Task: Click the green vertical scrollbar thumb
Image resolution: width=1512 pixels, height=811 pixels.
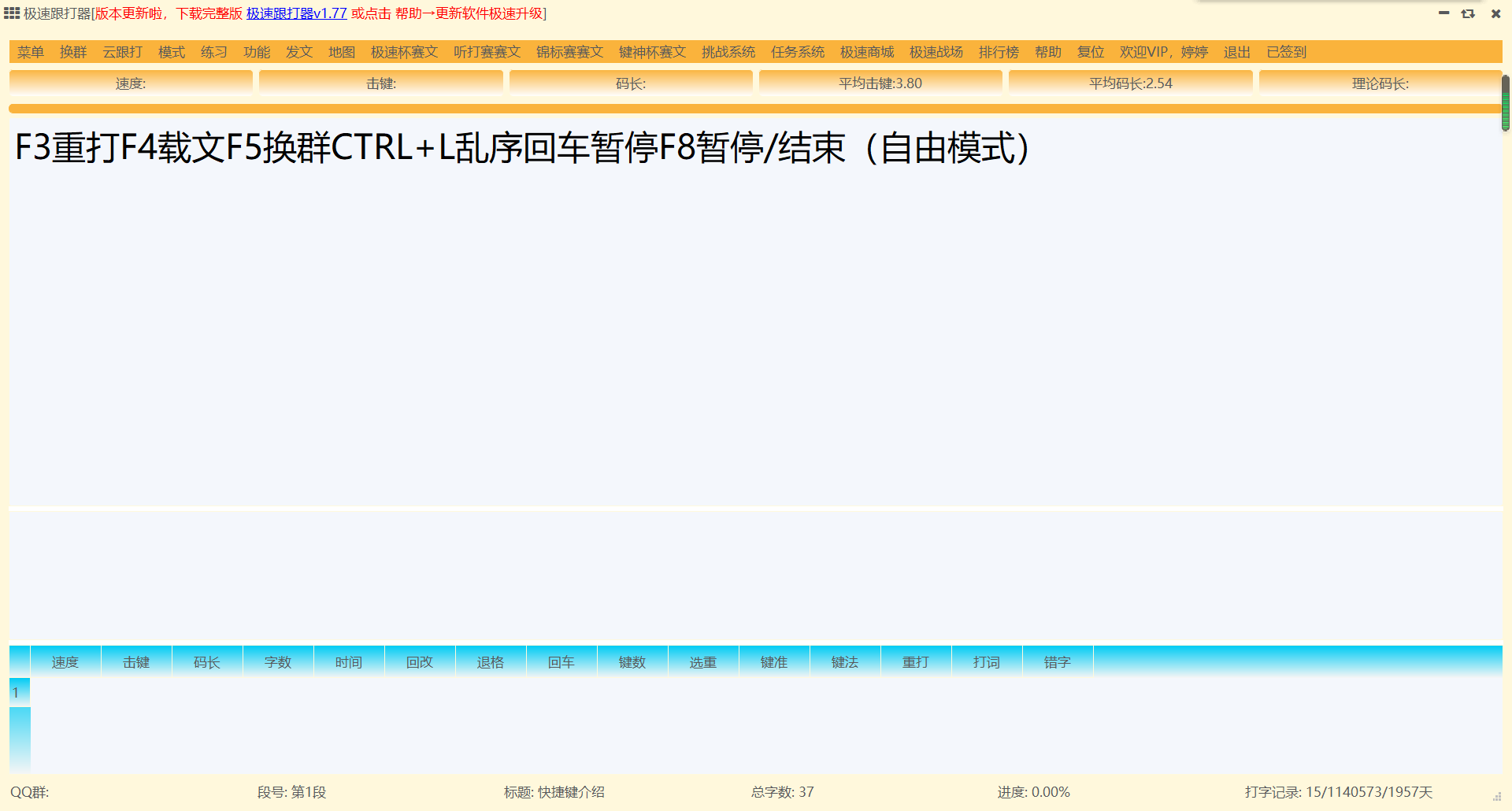Action: coord(1506,103)
